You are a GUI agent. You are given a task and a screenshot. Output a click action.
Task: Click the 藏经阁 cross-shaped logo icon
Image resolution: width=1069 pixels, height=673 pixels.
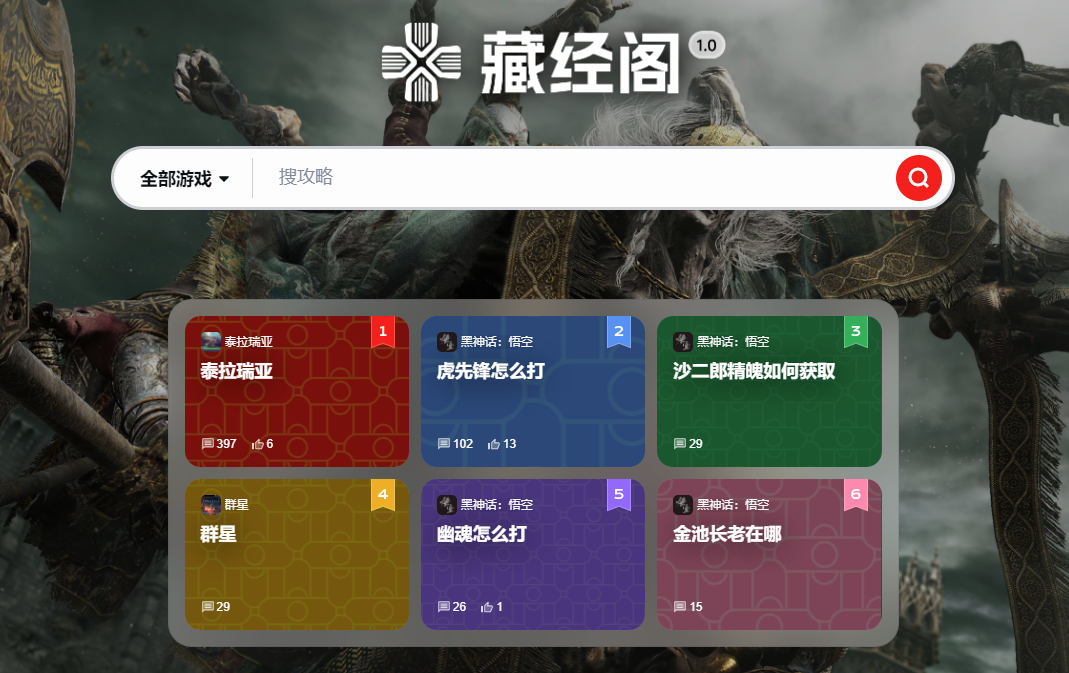click(x=421, y=62)
